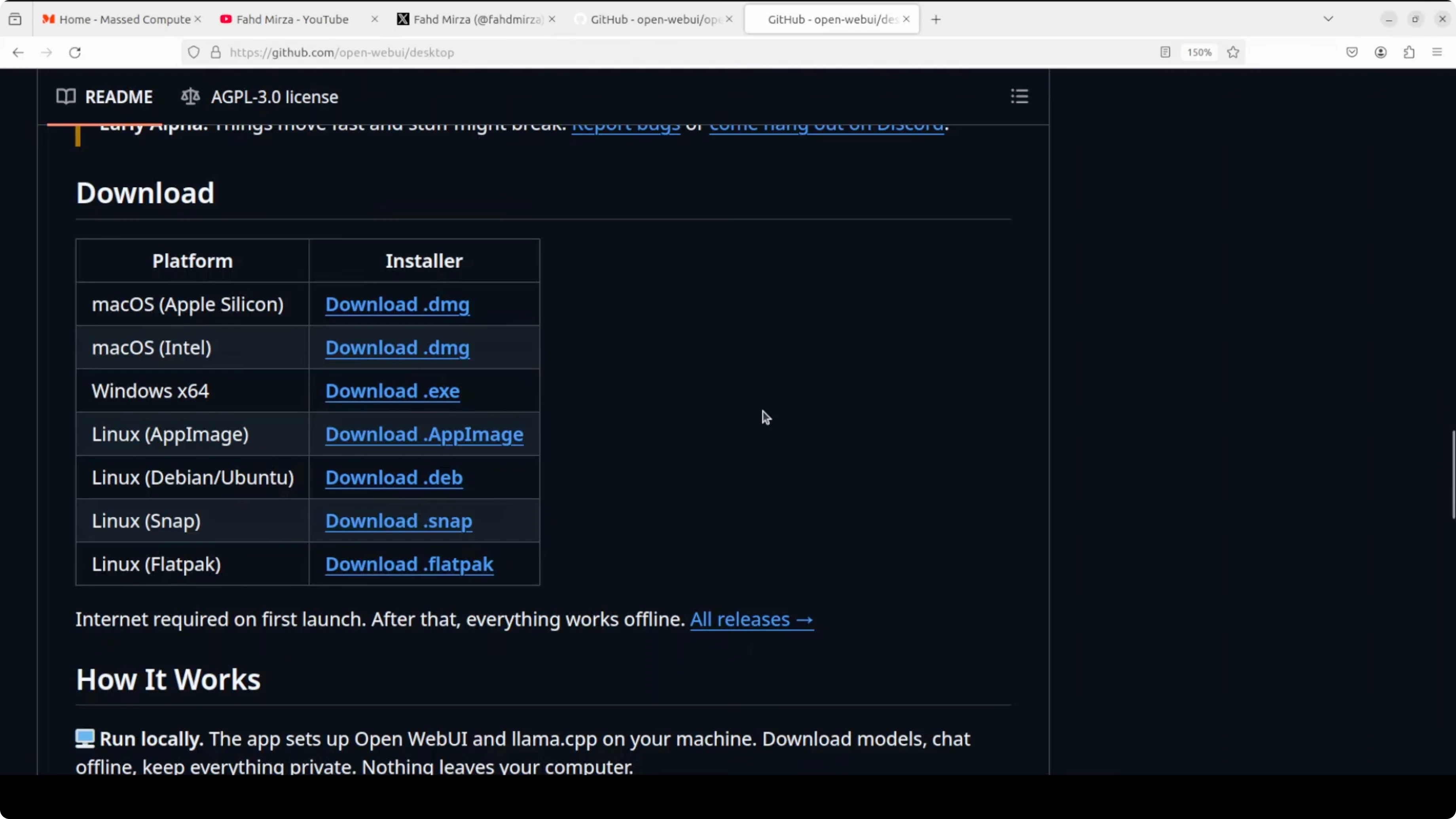The width and height of the screenshot is (1456, 819).
Task: Click the Download .deb link
Action: [x=394, y=478]
